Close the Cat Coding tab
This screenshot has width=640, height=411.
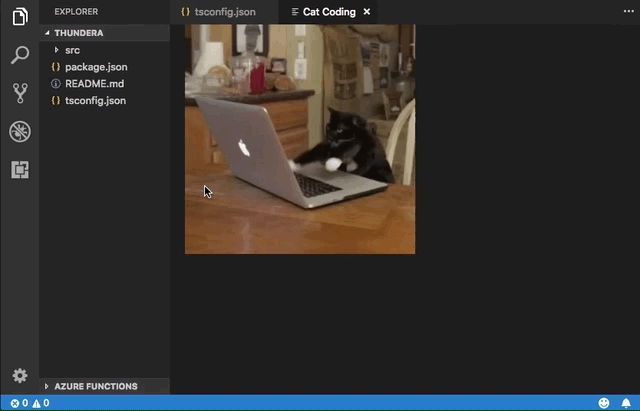(x=366, y=12)
